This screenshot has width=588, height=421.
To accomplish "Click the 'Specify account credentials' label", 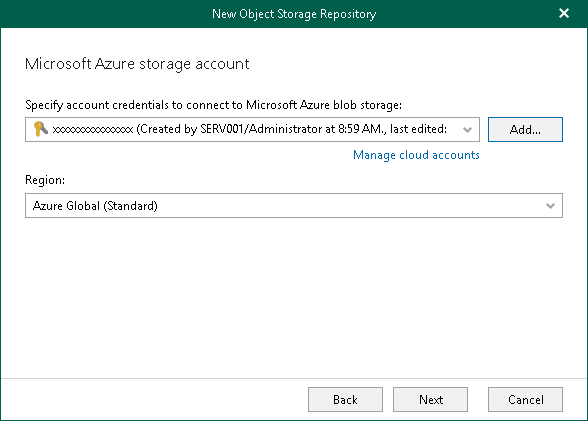I will click(x=213, y=105).
